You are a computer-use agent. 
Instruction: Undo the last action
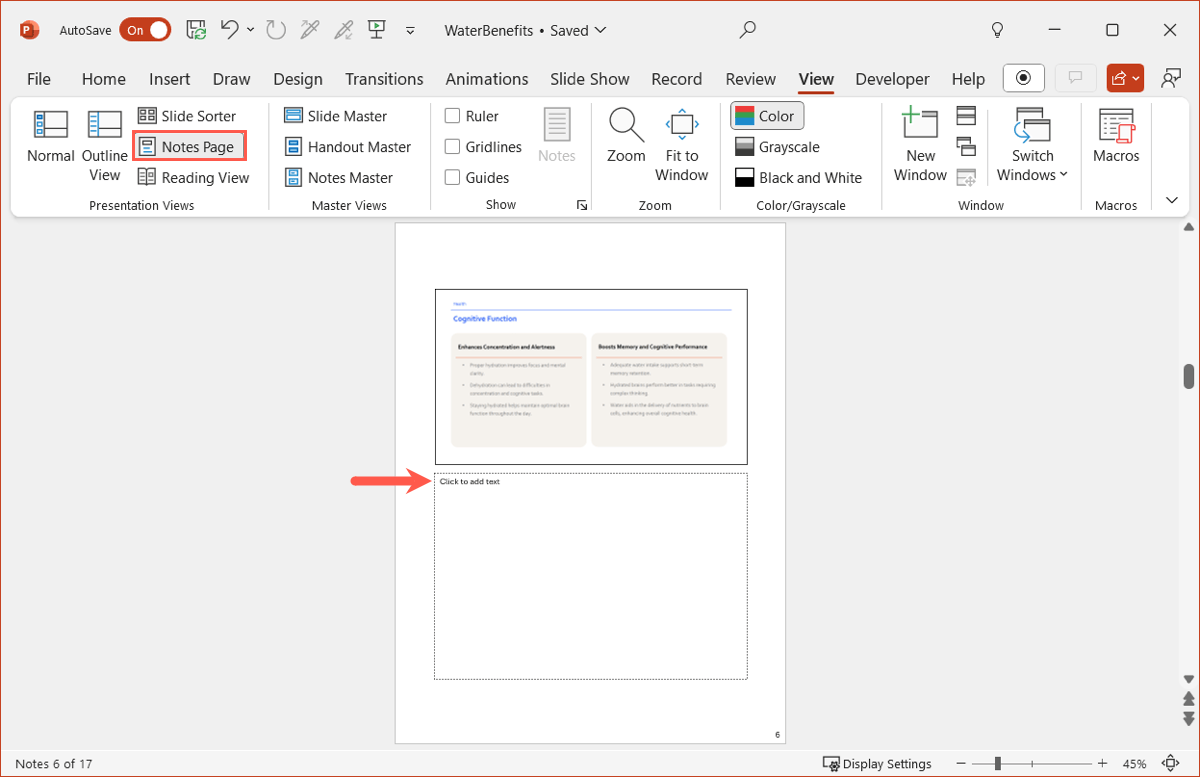click(x=230, y=30)
